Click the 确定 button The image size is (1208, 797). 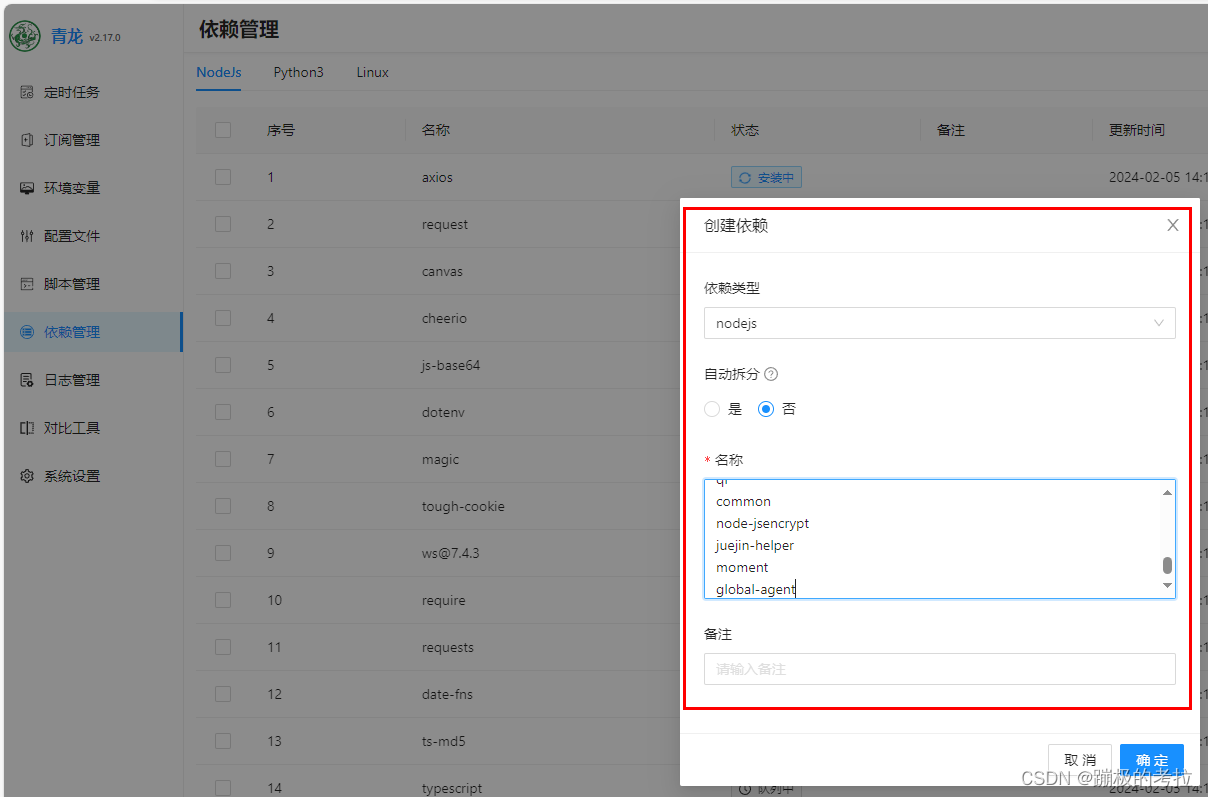point(1152,760)
